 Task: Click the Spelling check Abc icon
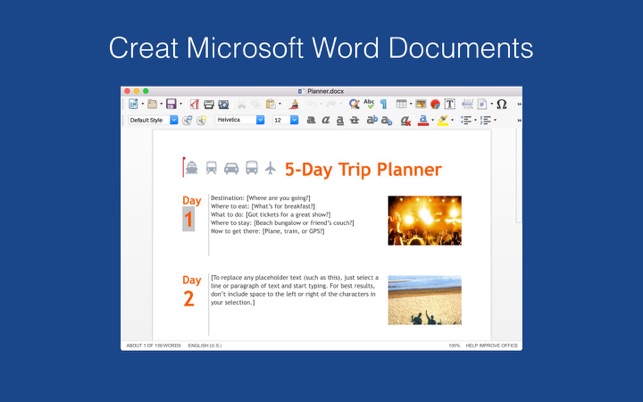369,104
